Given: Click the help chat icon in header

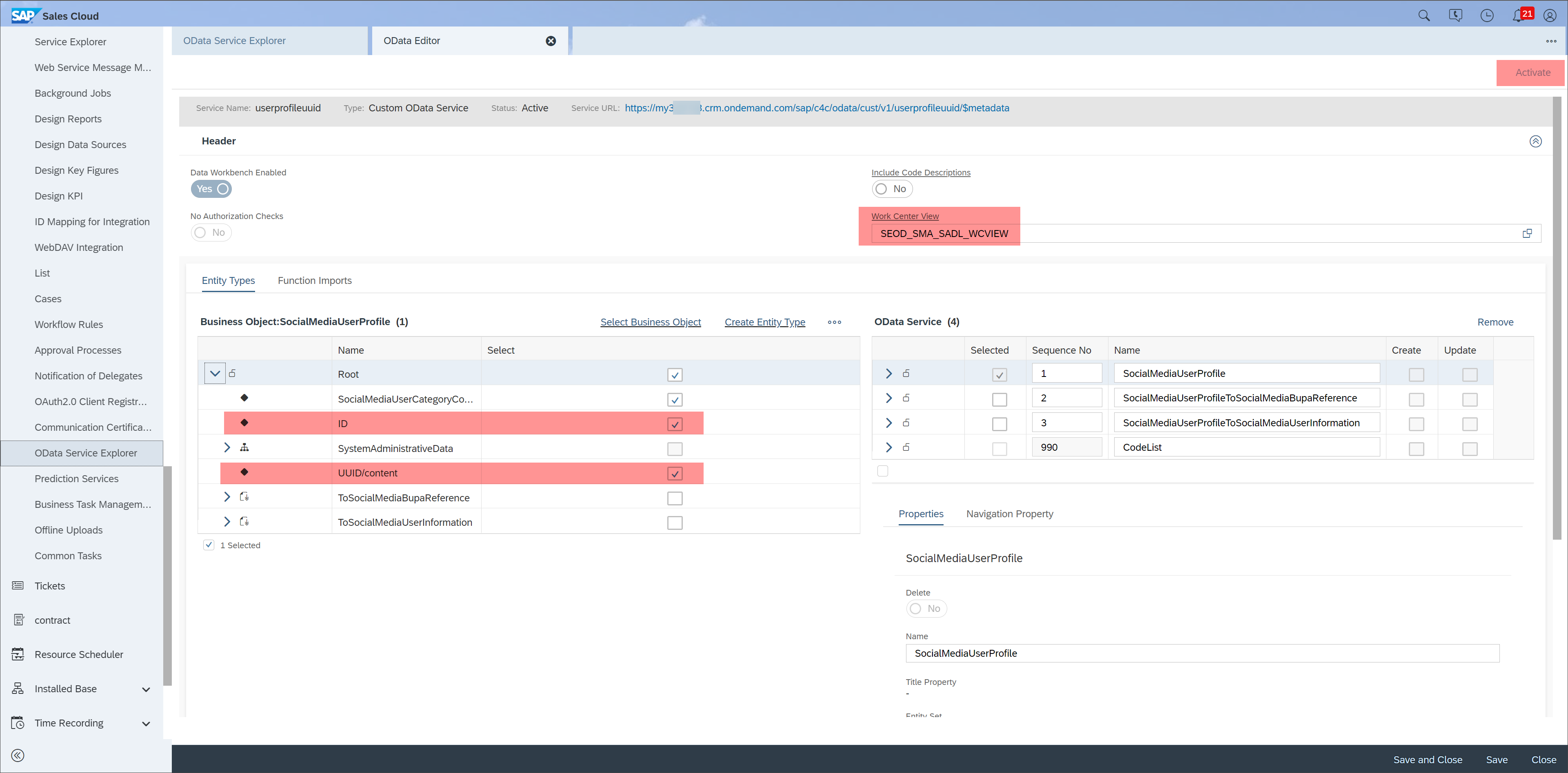Looking at the screenshot, I should click(x=1455, y=16).
